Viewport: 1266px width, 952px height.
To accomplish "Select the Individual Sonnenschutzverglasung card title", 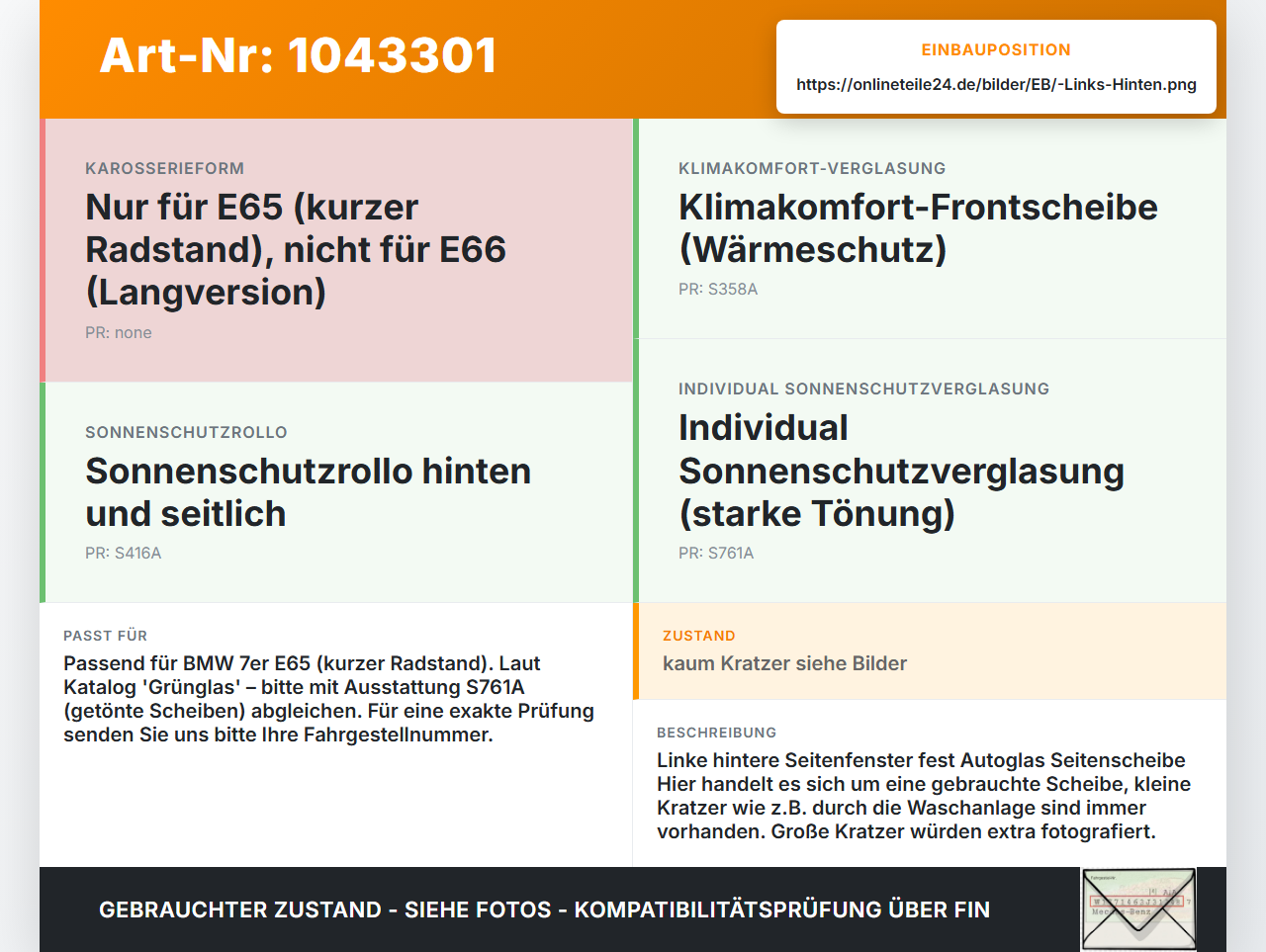I will 901,471.
